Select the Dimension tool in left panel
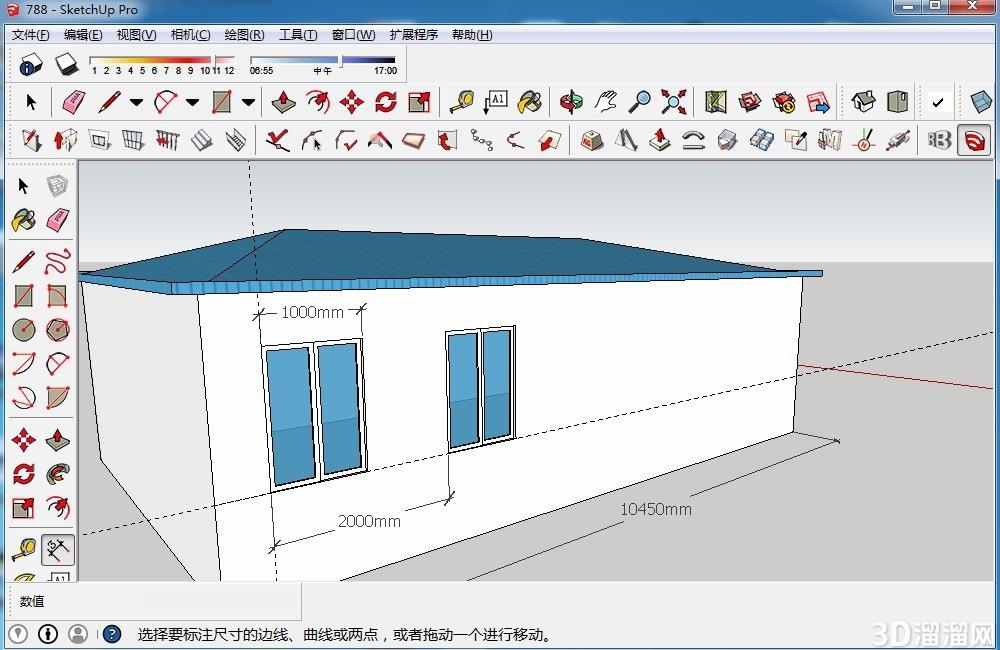Screen dimensions: 1000x650 (57, 550)
